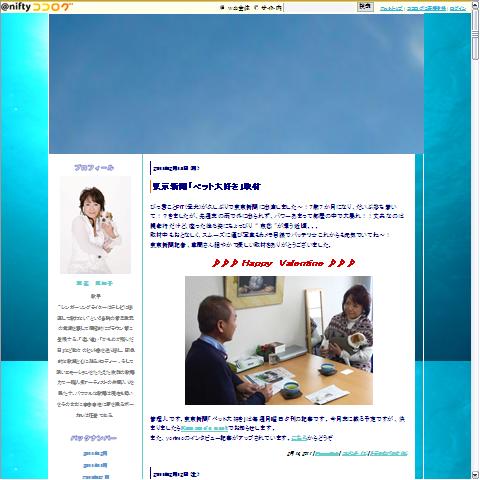
Task: Open the first back number month link
Action: [x=95, y=453]
